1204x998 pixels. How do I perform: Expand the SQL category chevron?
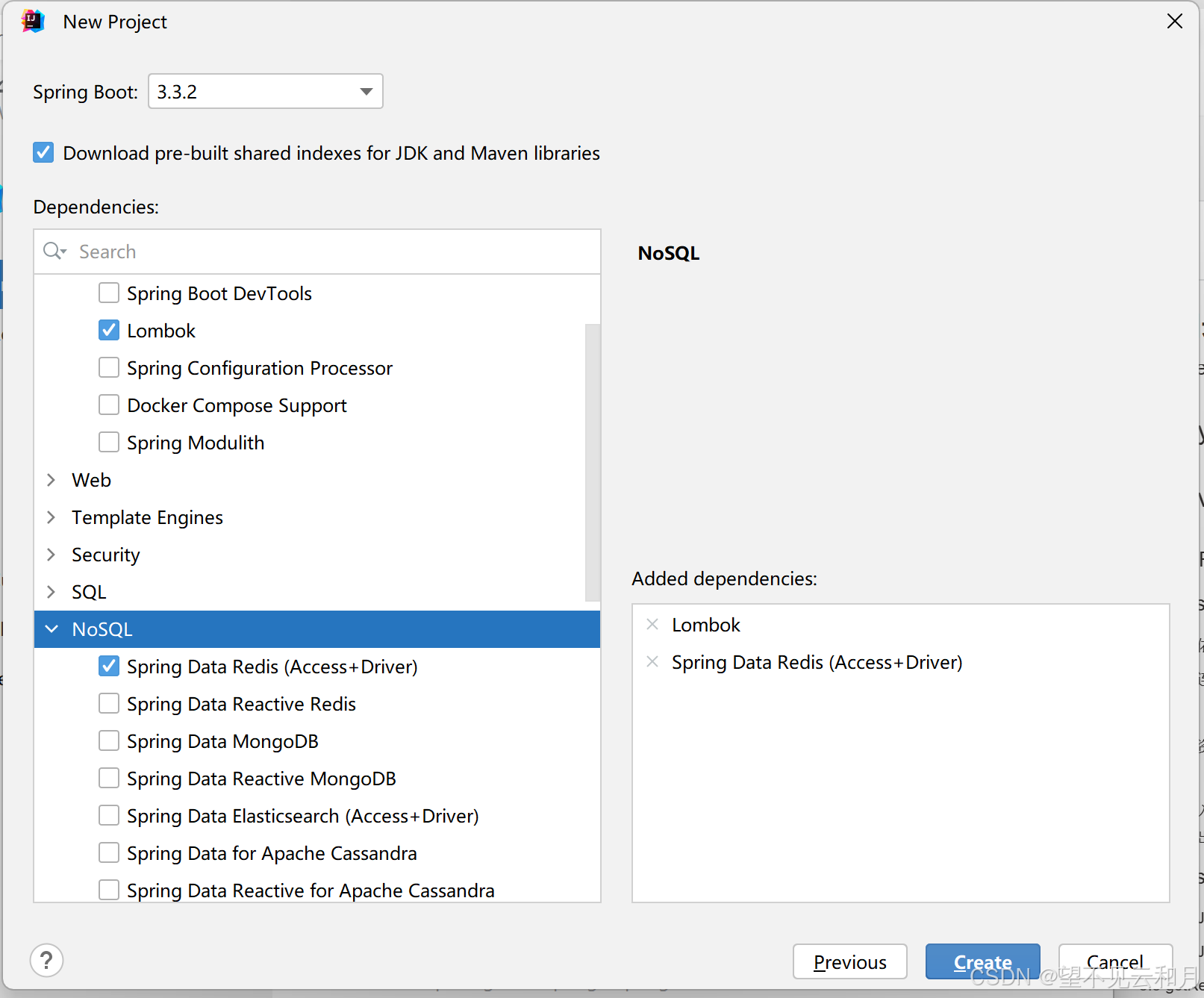(52, 592)
